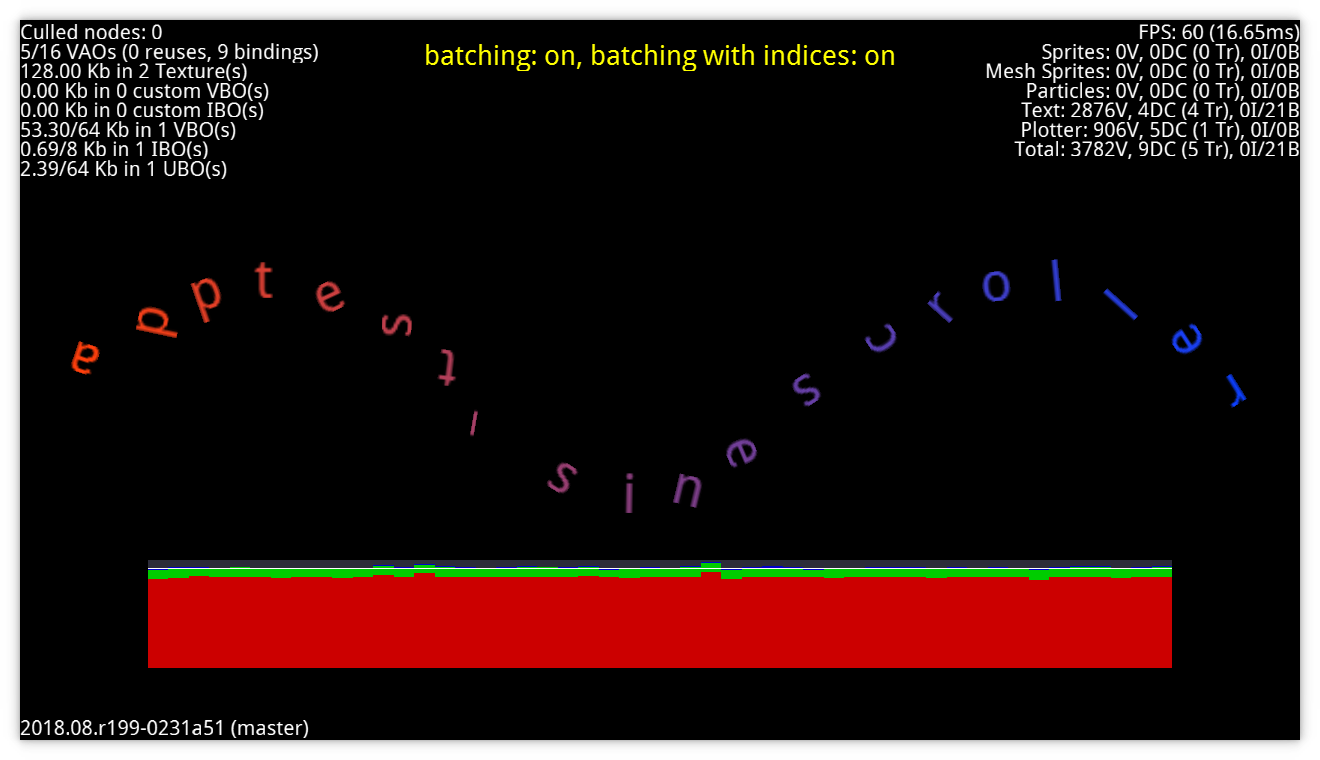The height and width of the screenshot is (760, 1320).
Task: Click the blue letter "o" in the scroller
Action: 996,286
